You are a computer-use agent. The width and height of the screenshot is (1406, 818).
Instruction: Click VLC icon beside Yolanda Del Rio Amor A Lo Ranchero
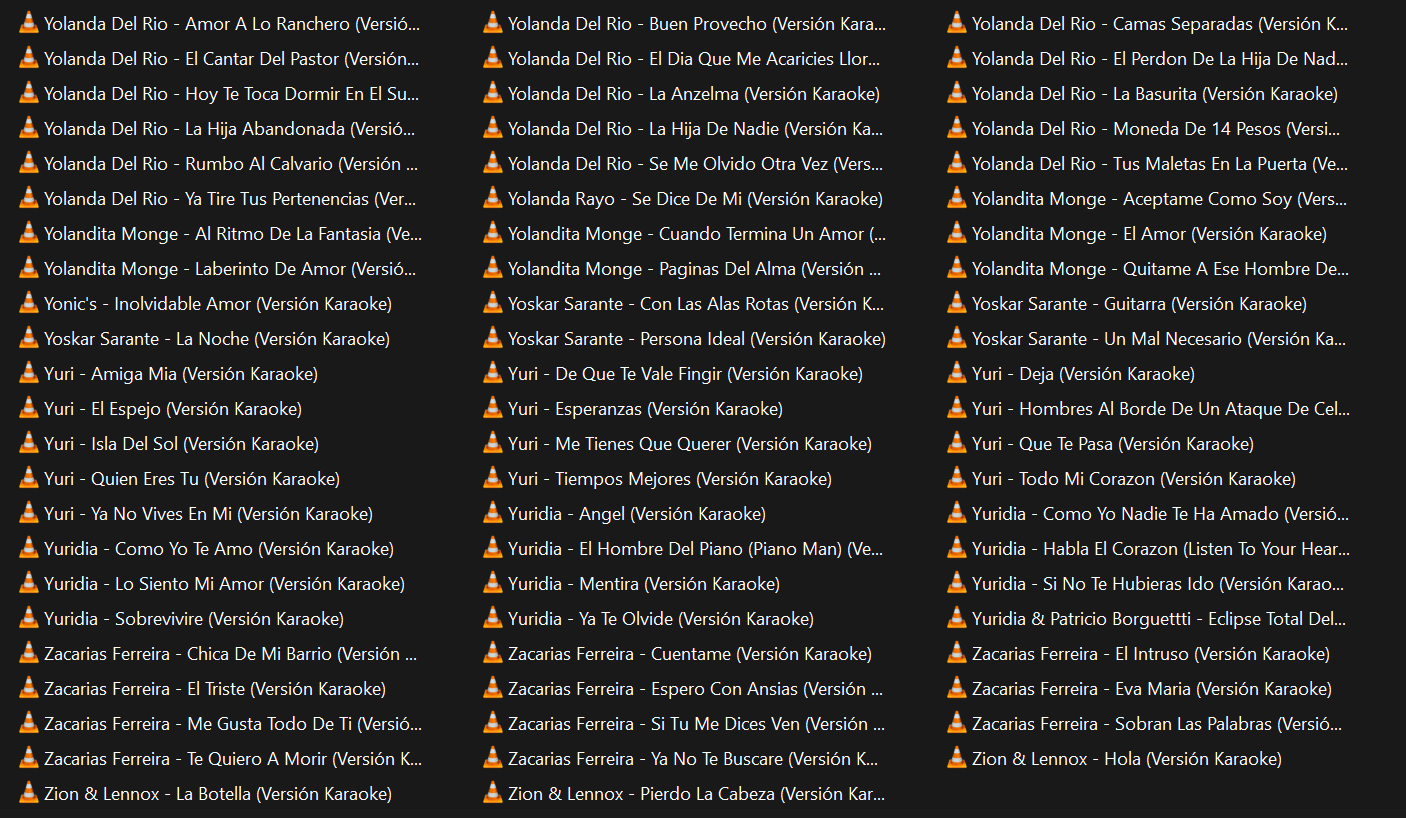coord(29,23)
